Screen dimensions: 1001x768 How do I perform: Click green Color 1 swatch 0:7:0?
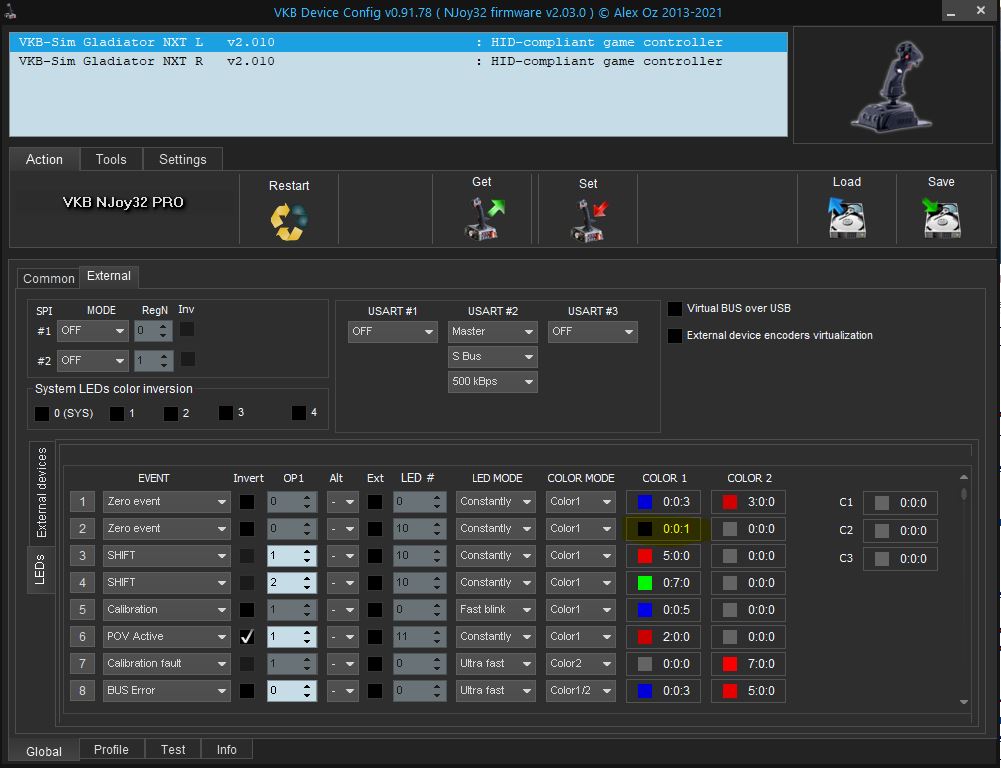[x=645, y=583]
